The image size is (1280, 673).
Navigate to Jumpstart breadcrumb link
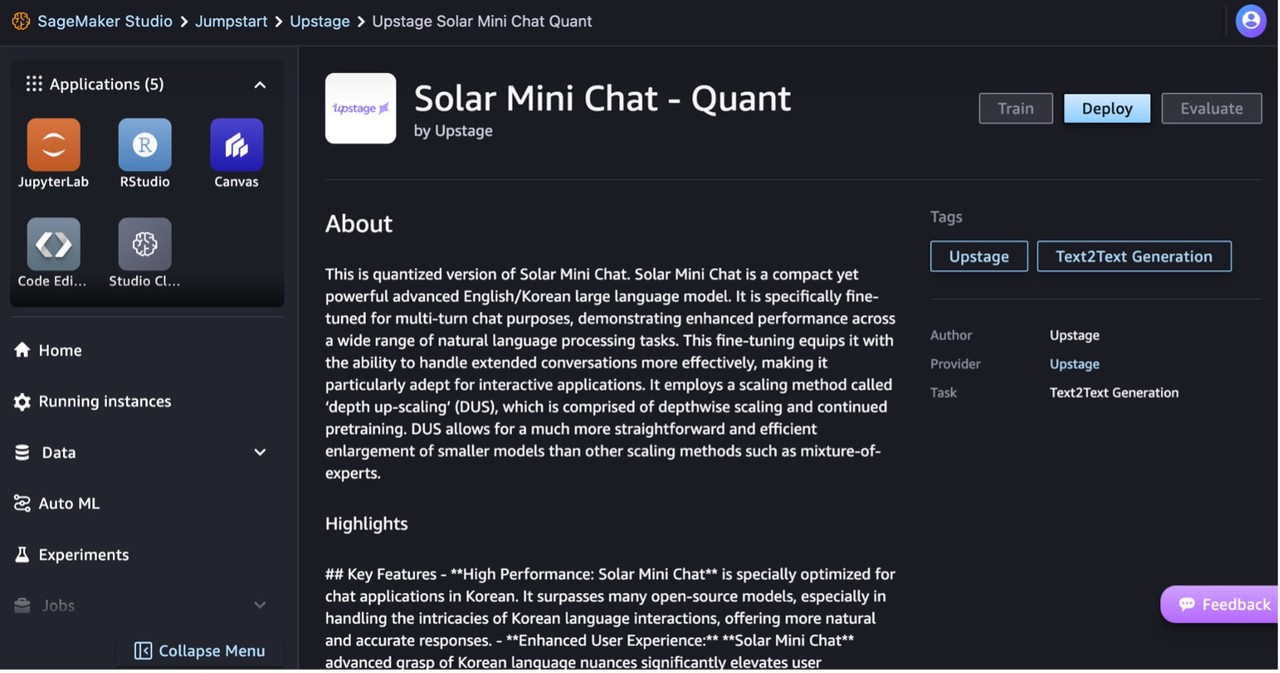coord(231,21)
